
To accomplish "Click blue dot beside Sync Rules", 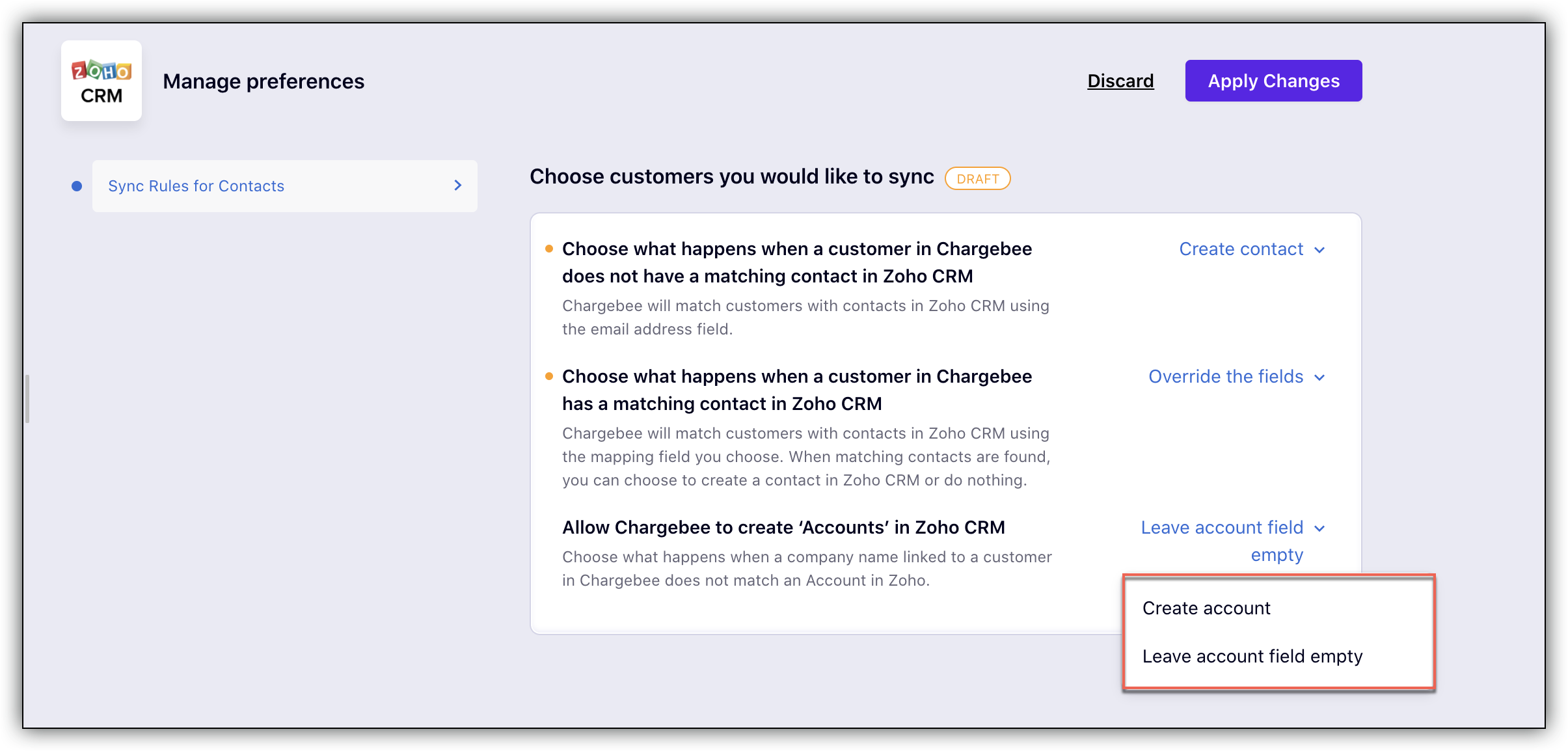I will (77, 186).
